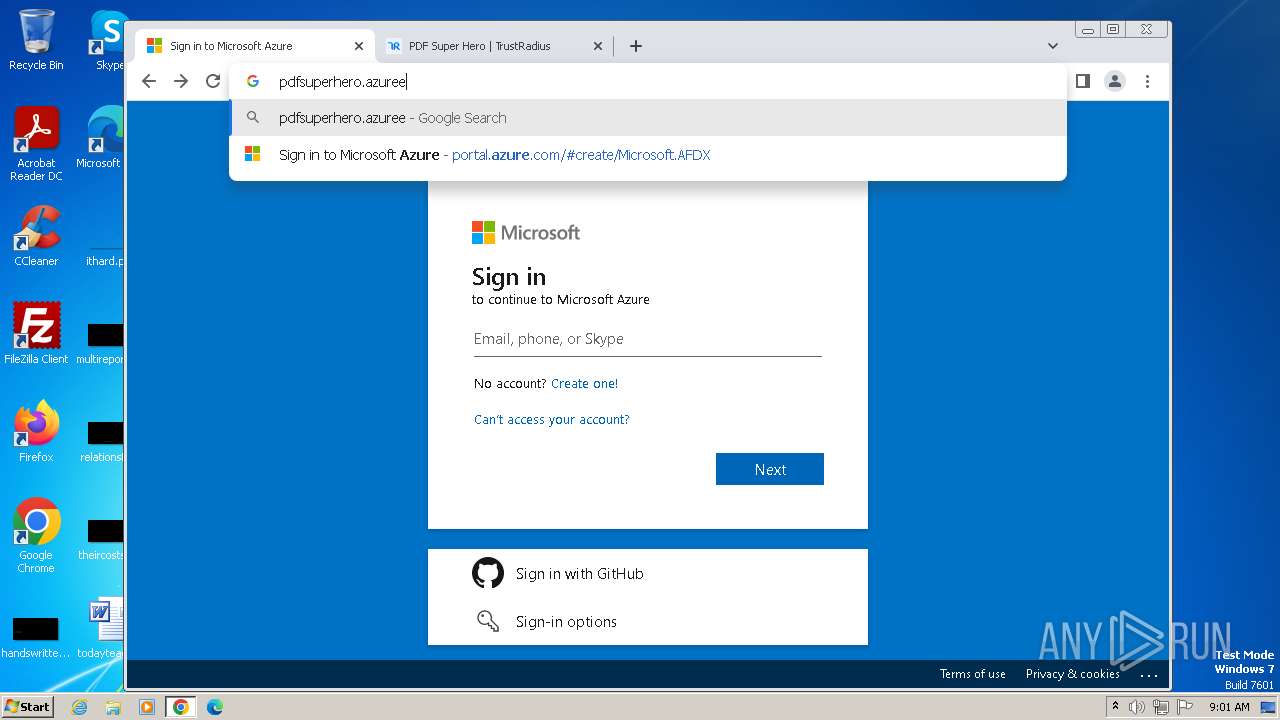Close the PDF Super Hero TrustRadius tab
The image size is (1280, 720).
coord(598,46)
